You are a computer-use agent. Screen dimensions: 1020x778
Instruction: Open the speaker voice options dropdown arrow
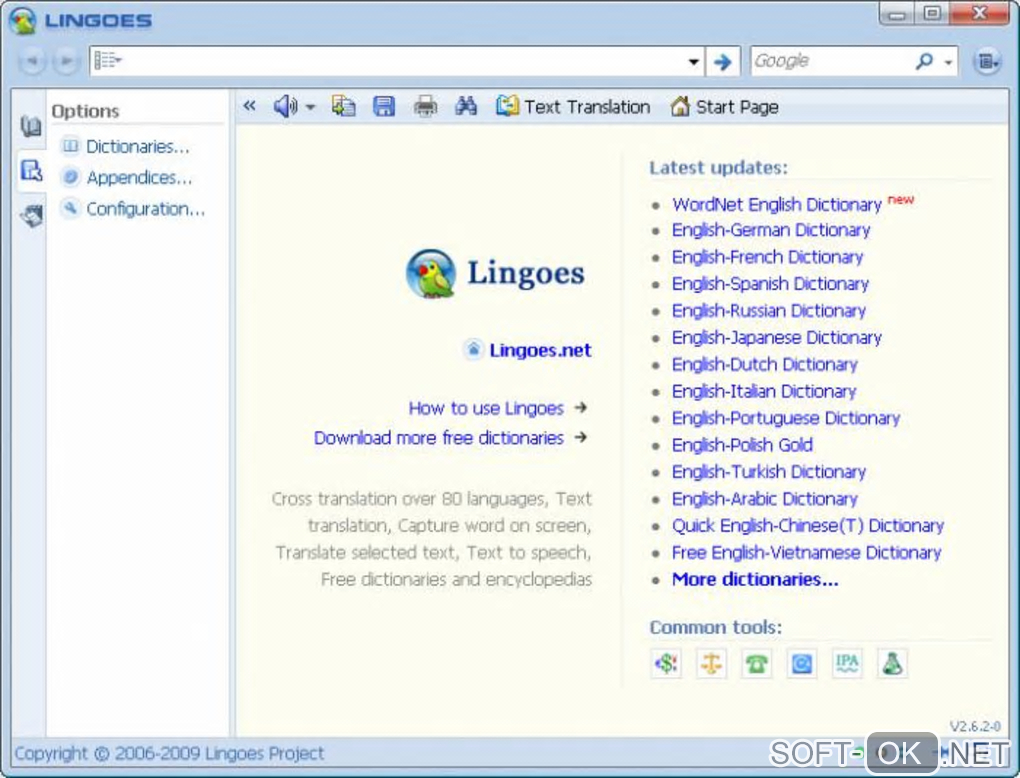pyautogui.click(x=310, y=107)
